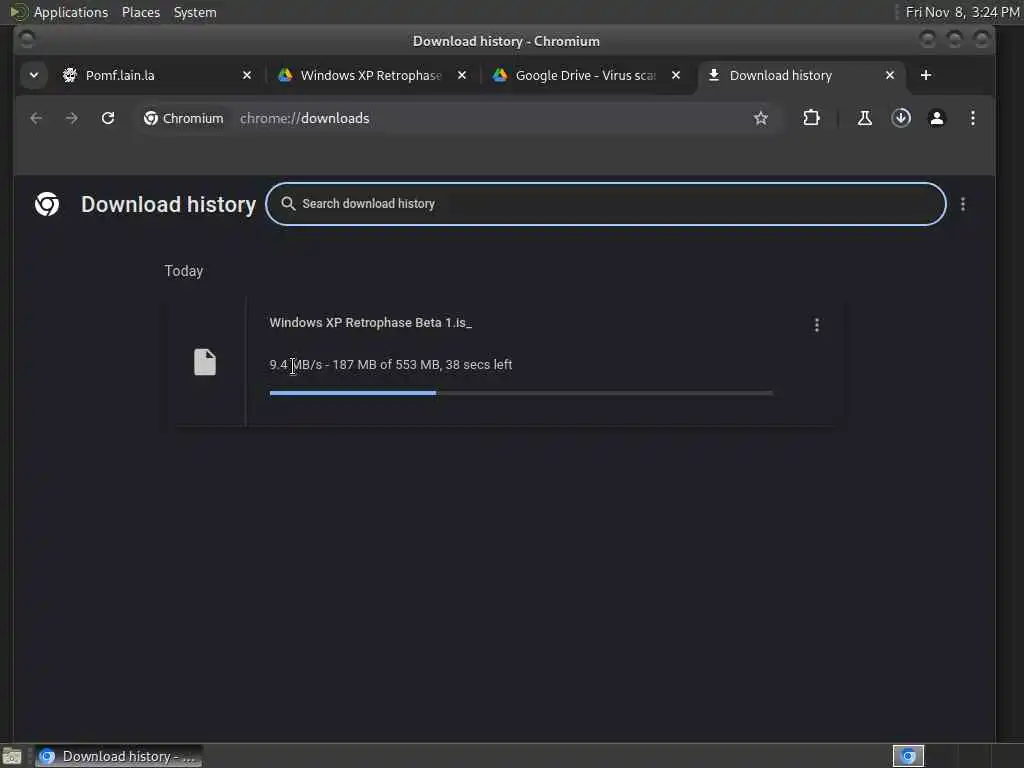Open Windows XP Retrophase Beta 1.is_ file
This screenshot has width=1024, height=768.
(370, 323)
